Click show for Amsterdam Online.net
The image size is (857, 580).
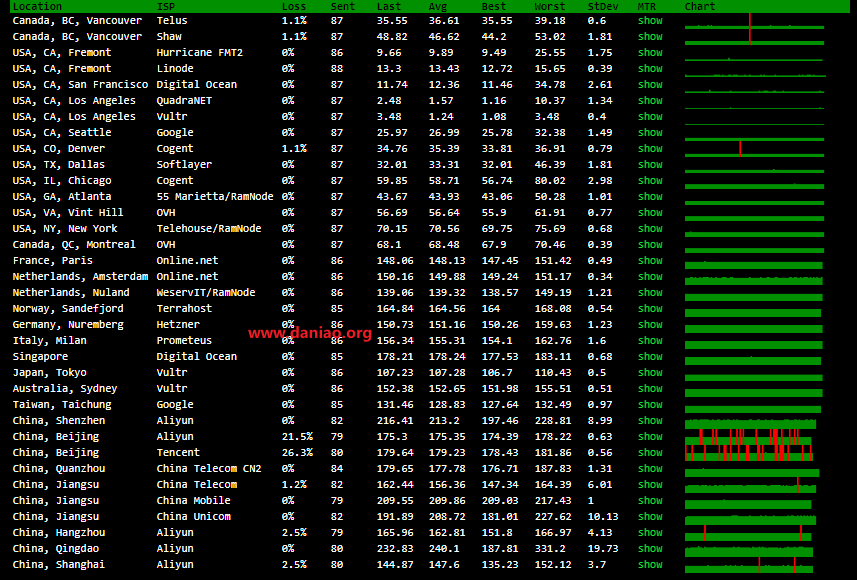pos(650,277)
